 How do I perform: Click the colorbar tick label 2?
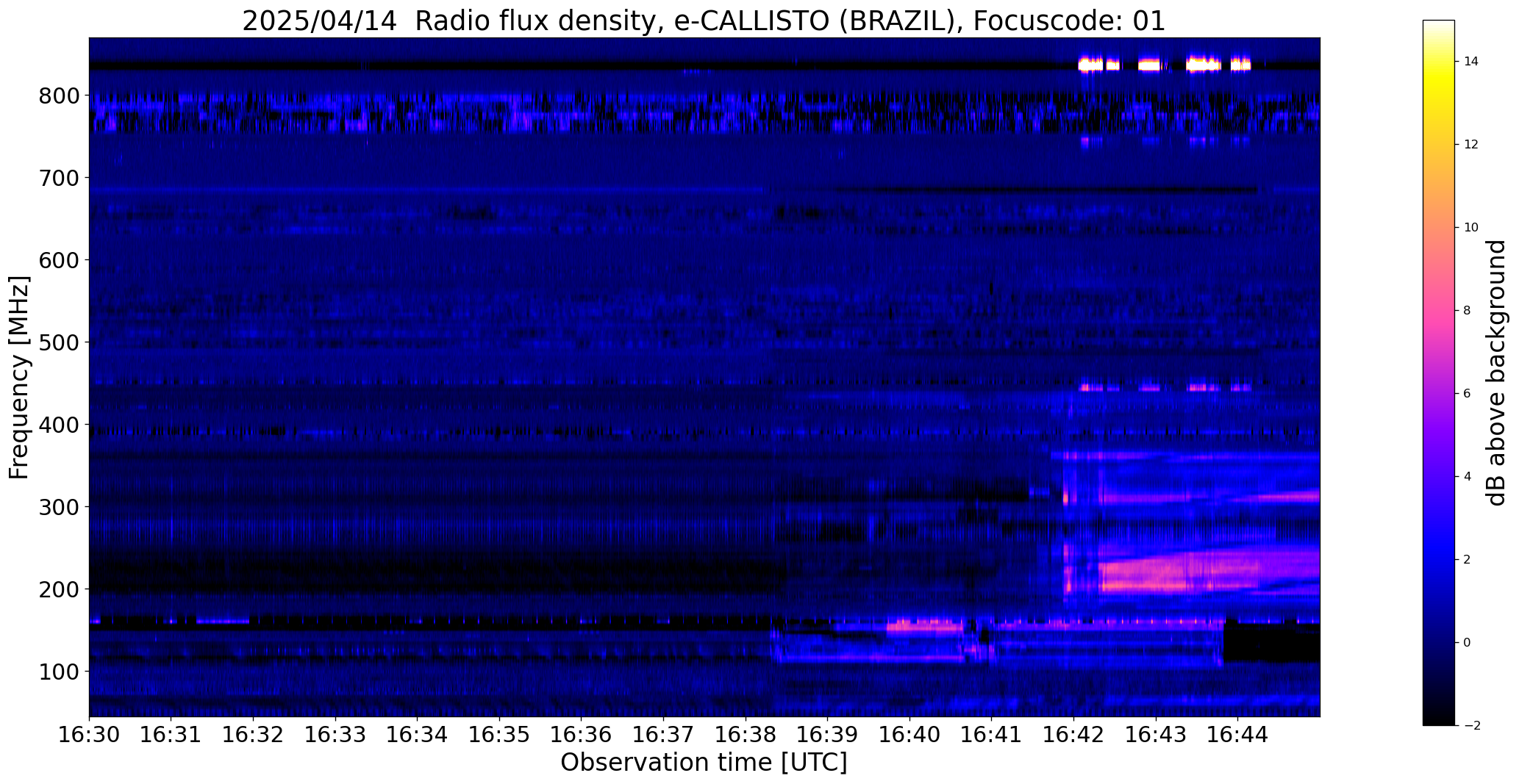pyautogui.click(x=1468, y=560)
